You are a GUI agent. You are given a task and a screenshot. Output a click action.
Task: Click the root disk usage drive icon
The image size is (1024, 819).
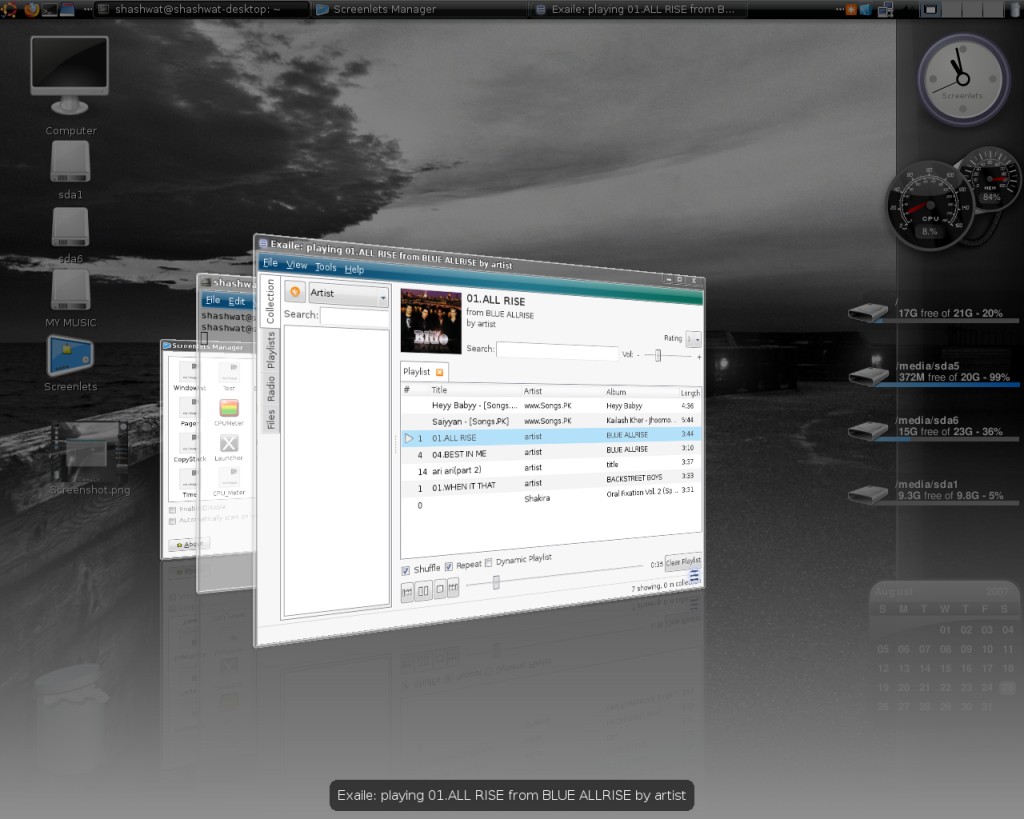[868, 312]
